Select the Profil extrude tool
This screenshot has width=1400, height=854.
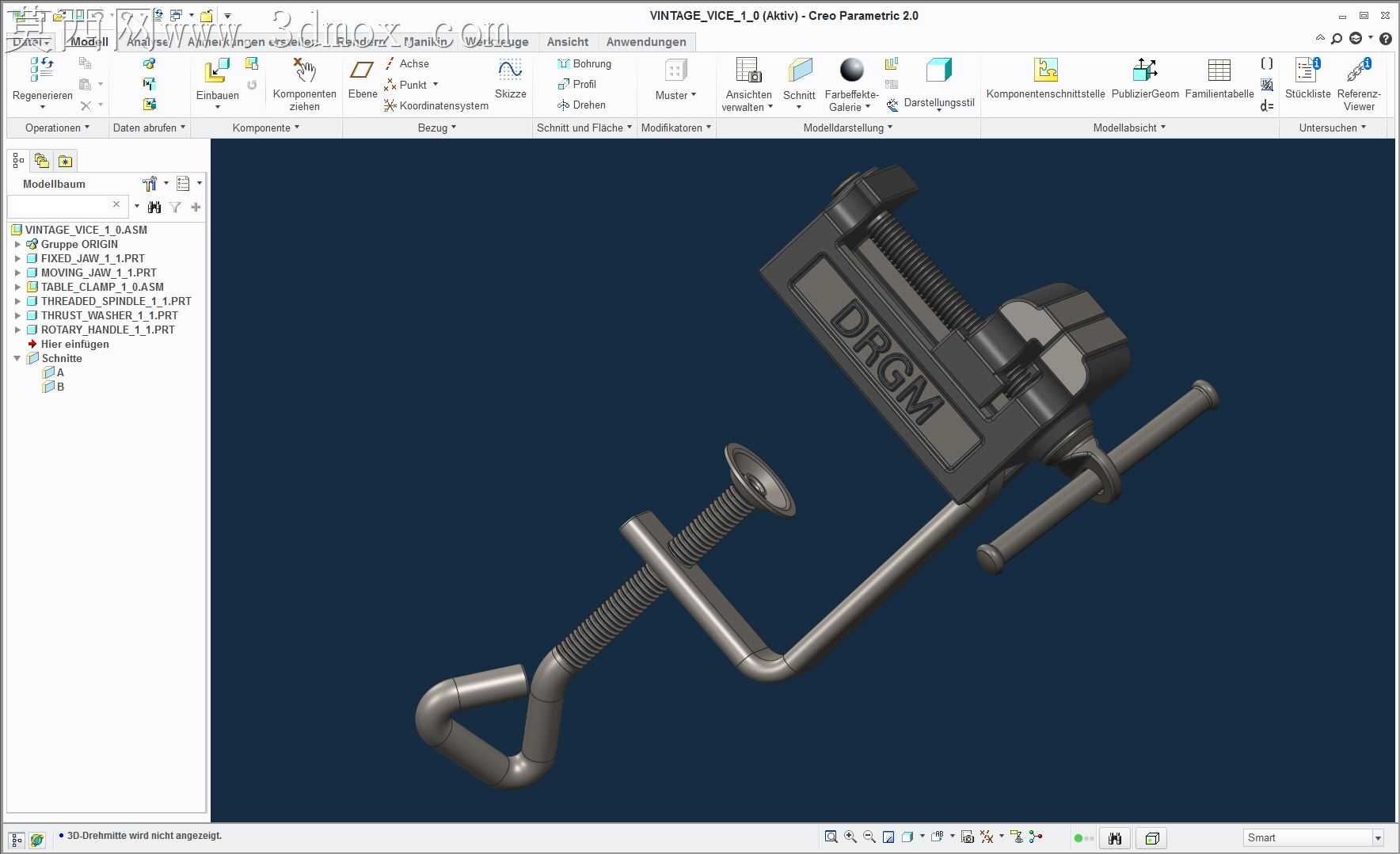pos(576,84)
